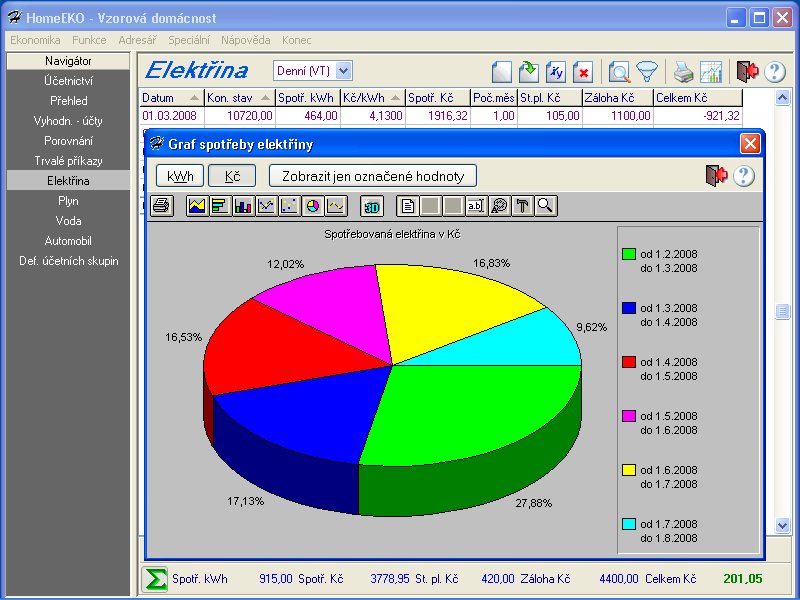Select the pie chart type

pyautogui.click(x=313, y=206)
